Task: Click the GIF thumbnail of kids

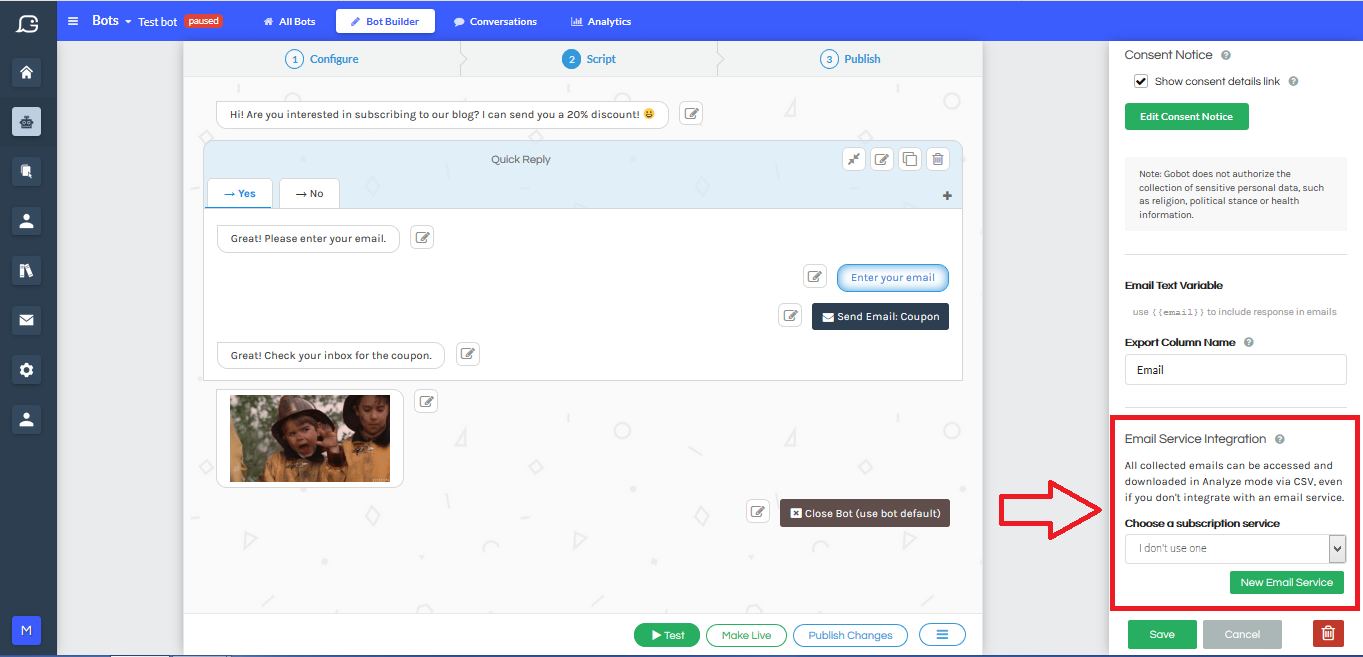Action: tap(310, 439)
